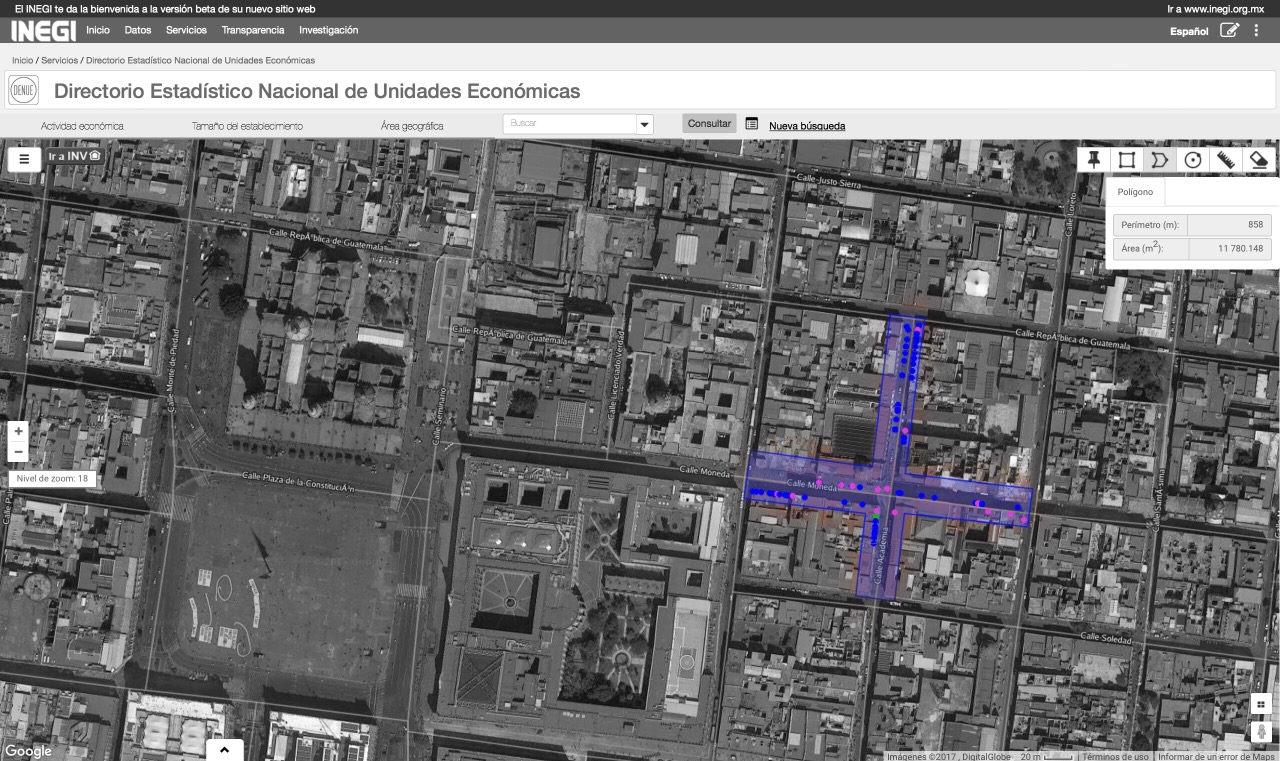This screenshot has height=761, width=1280.
Task: Select the rectangle selection tool
Action: pos(1127,159)
